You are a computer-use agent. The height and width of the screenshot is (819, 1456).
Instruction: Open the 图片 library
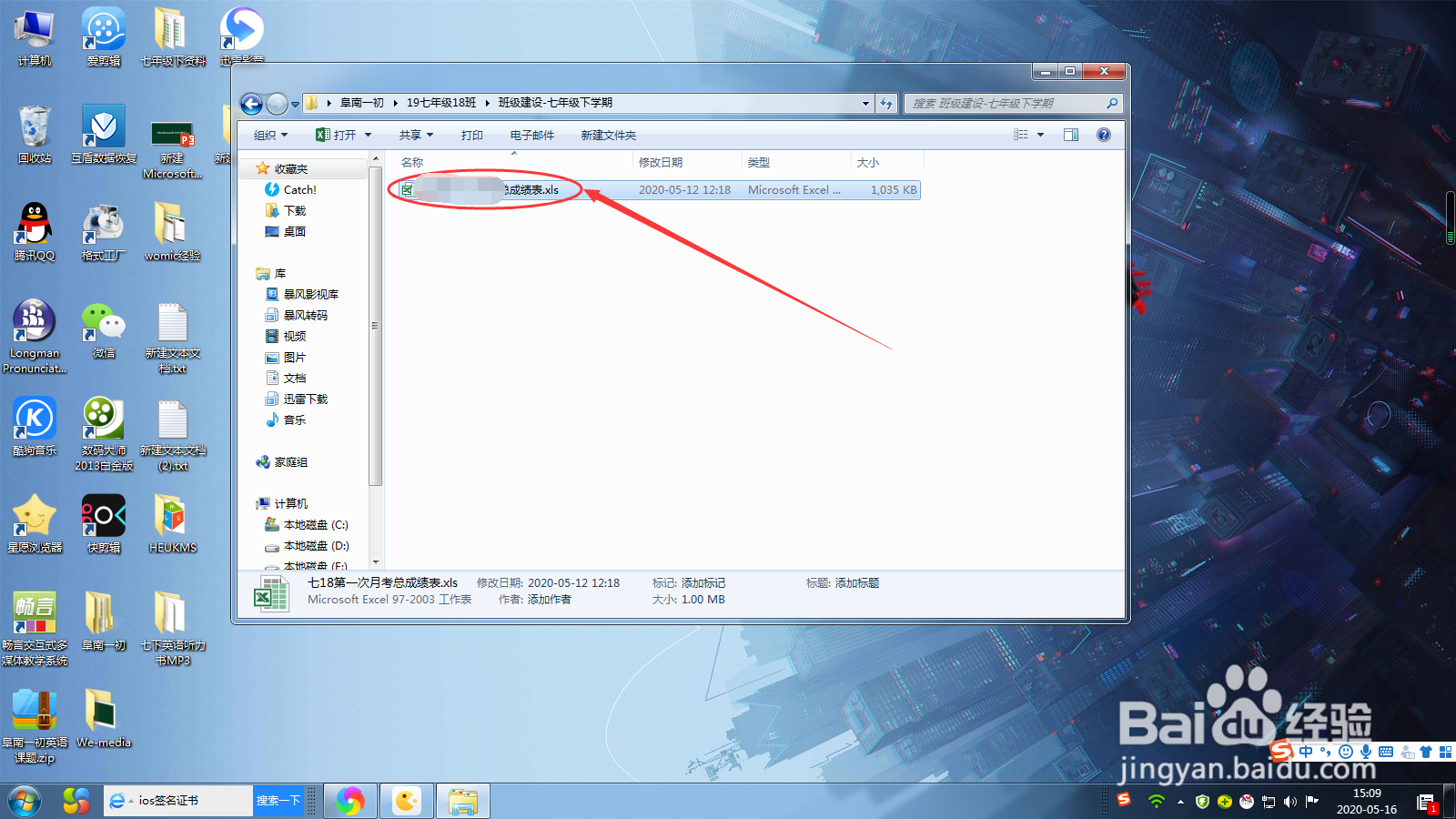286,357
